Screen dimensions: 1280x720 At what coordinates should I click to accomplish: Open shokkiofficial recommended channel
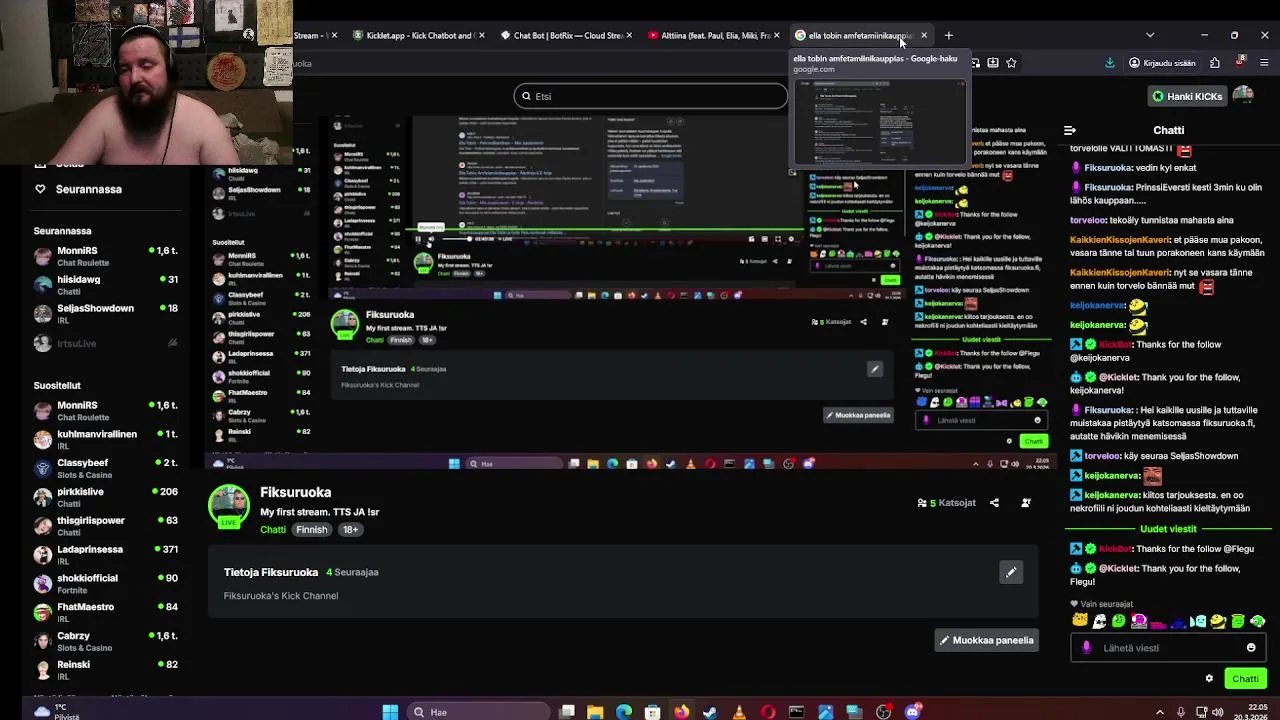coord(105,583)
